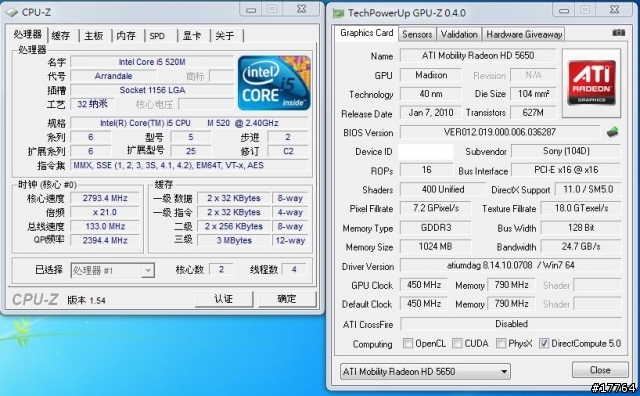Open the 显卡 tab in CPU-Z

point(191,36)
